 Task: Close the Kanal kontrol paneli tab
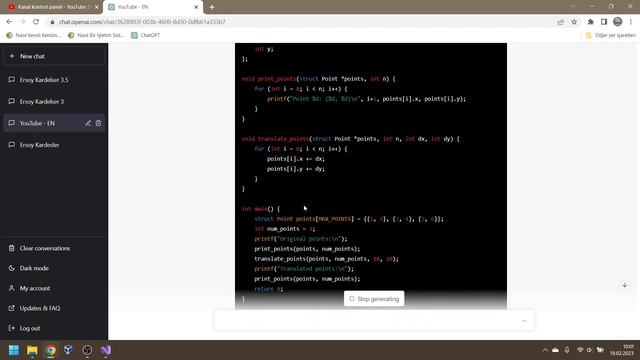[x=96, y=7]
